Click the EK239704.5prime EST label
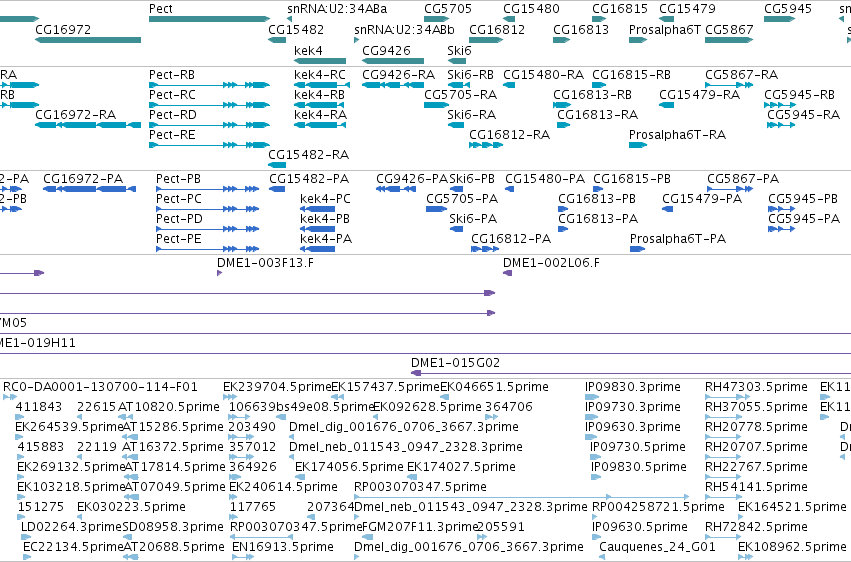Screen dimensions: 851x562 click(277, 387)
